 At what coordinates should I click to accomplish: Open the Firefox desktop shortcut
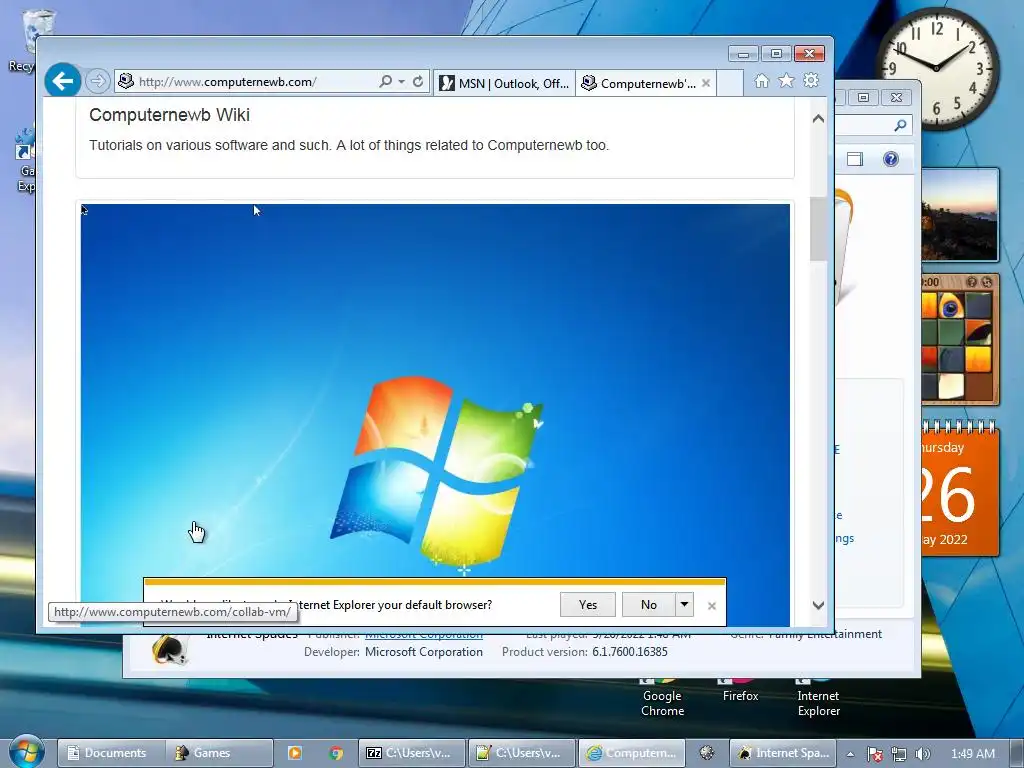click(x=741, y=691)
